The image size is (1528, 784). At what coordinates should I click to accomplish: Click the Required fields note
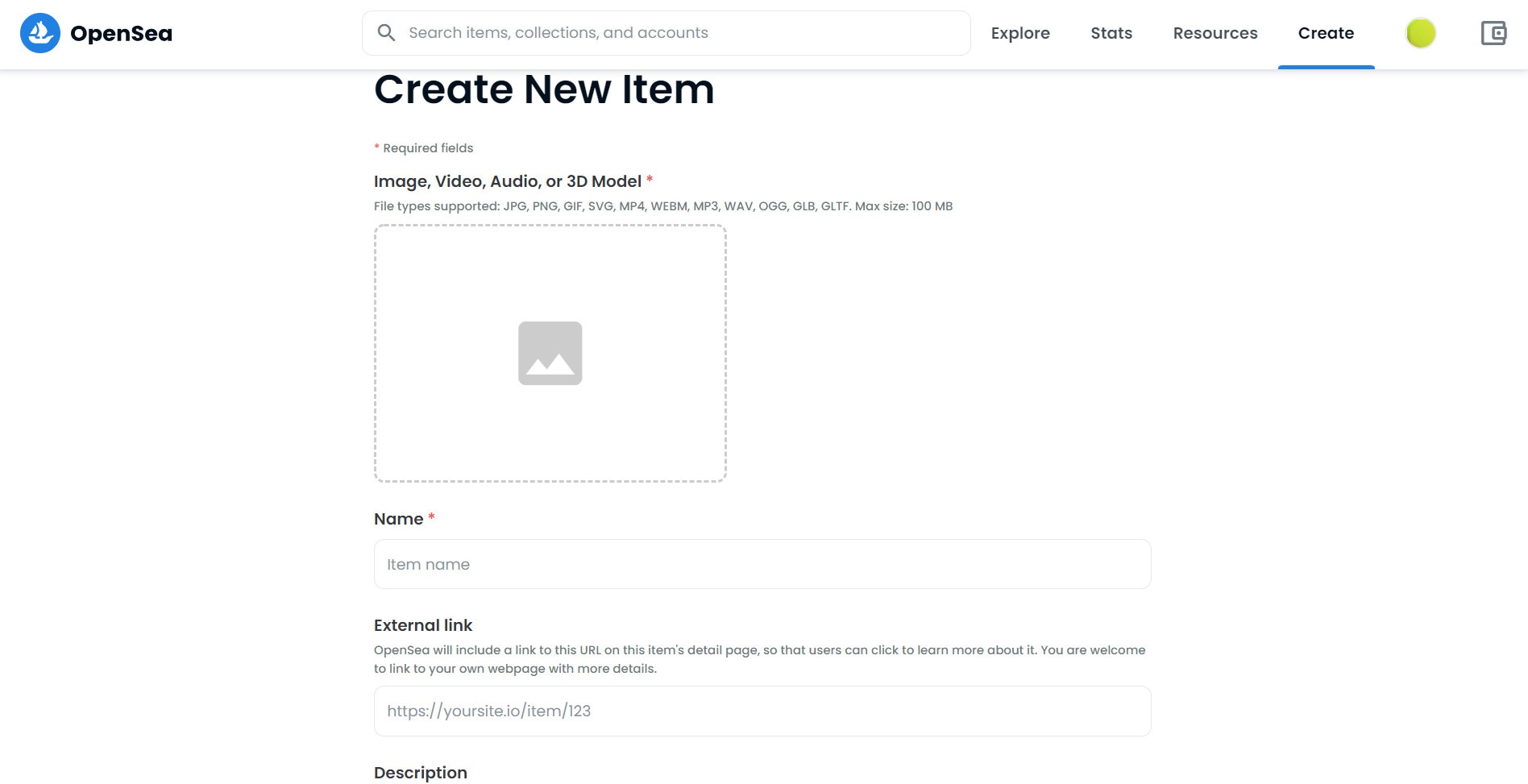[427, 148]
